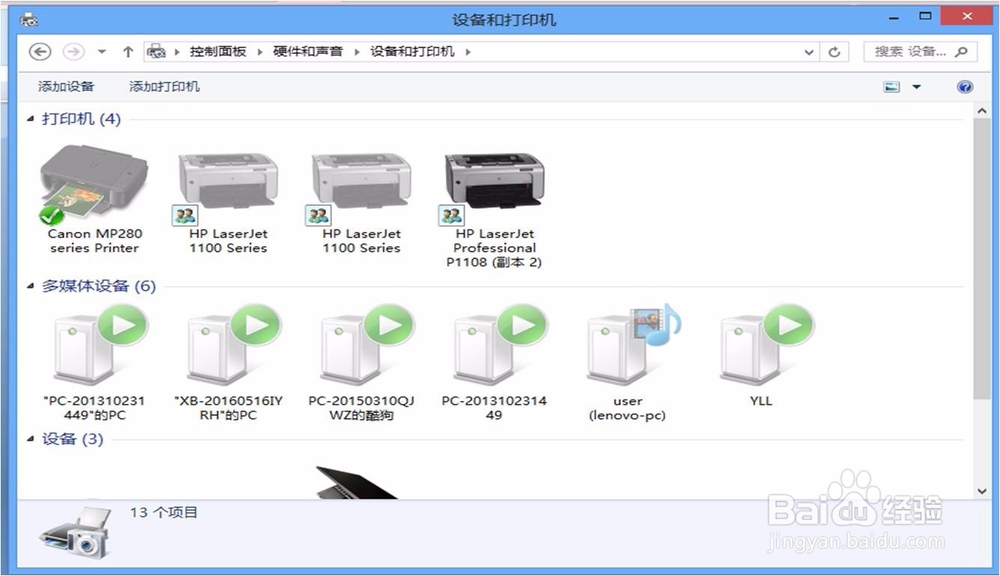
Task: Collapse the 设备 (3) group
Action: tap(30, 439)
